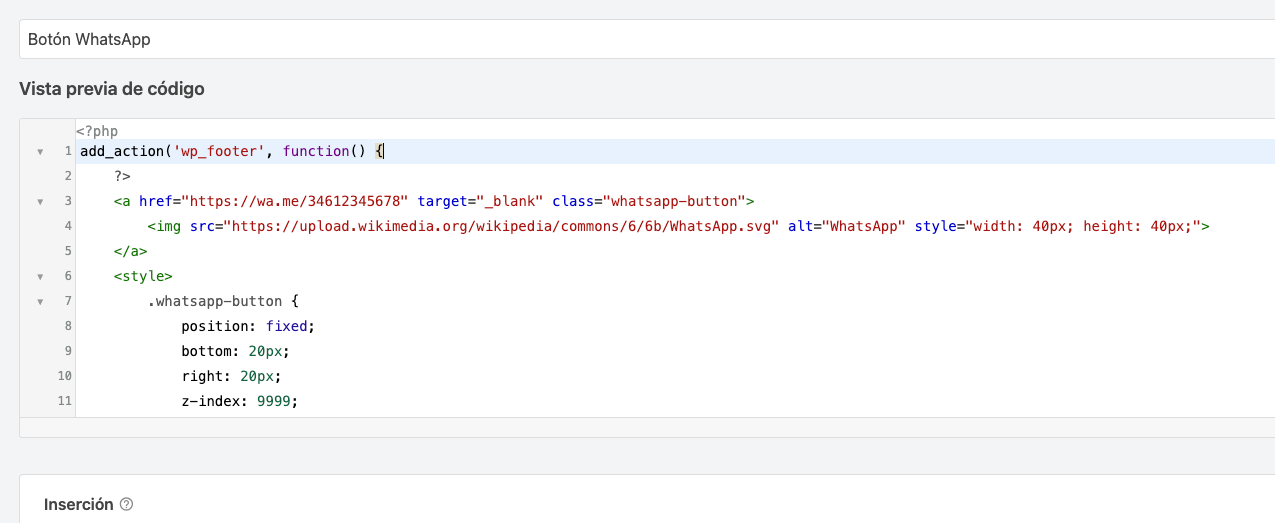Viewport: 1275px width, 523px height.
Task: Click the add_action 'wp_footer' code line
Action: pos(232,151)
